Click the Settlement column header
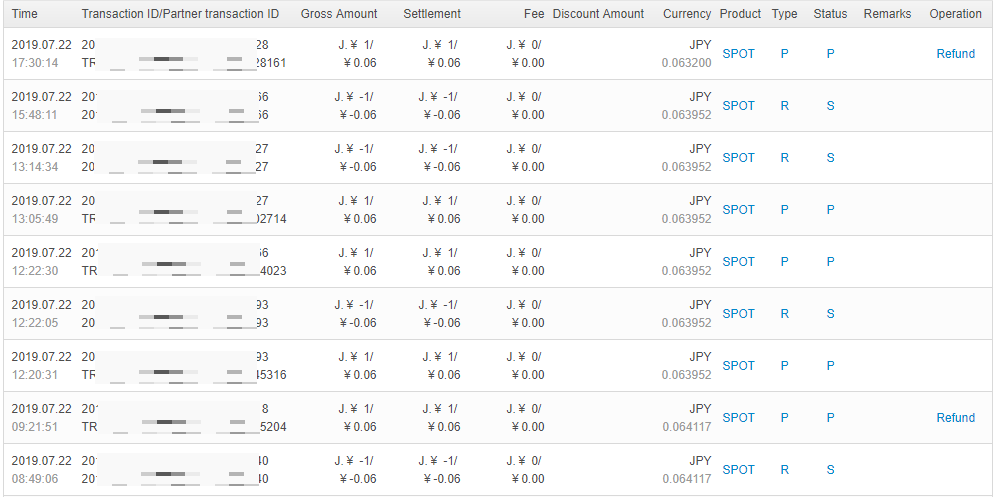 [432, 14]
